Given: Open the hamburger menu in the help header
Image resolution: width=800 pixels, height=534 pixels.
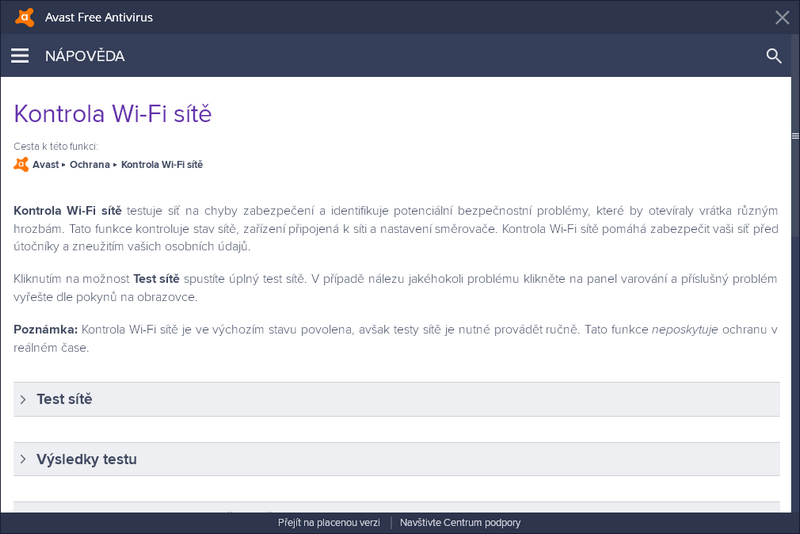Looking at the screenshot, I should click(20, 56).
